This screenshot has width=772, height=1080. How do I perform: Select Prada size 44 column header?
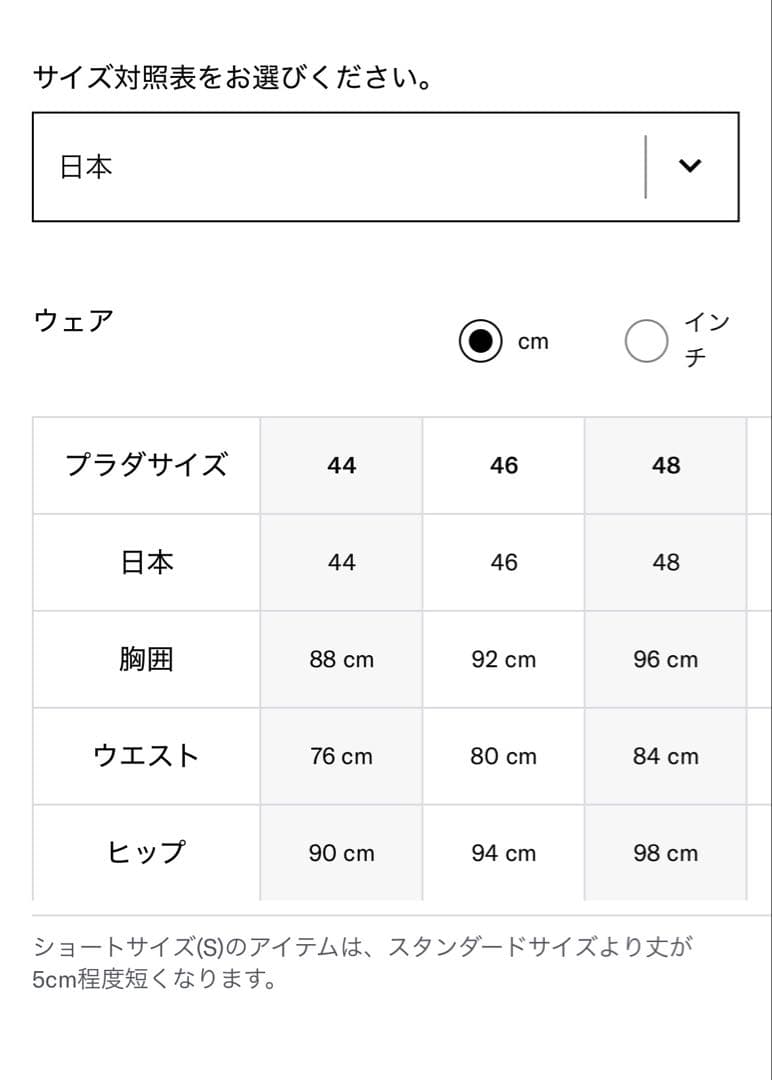tap(341, 465)
